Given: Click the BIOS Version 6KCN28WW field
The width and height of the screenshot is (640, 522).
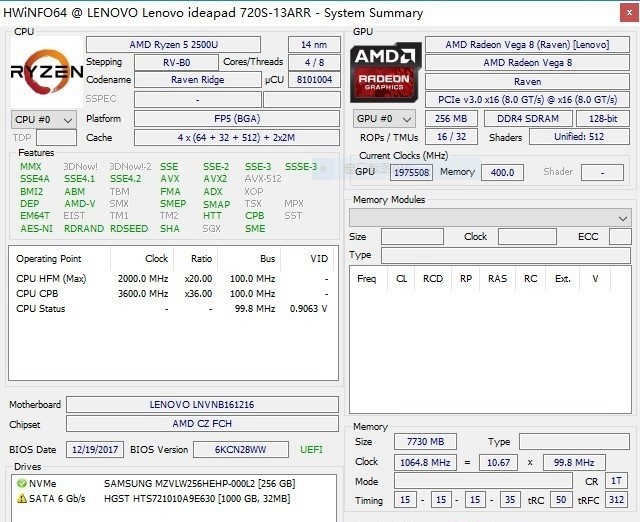Looking at the screenshot, I should click(241, 450).
